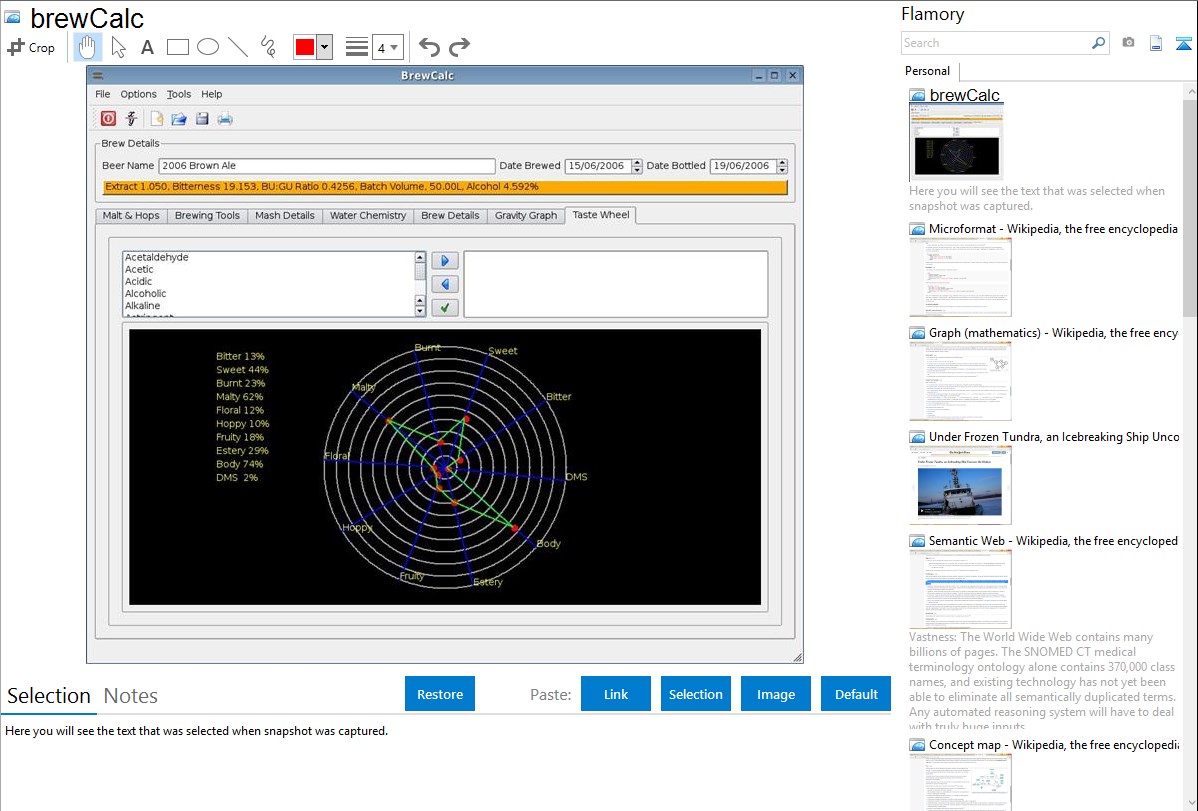Choose the arrow pointer tool

[118, 47]
